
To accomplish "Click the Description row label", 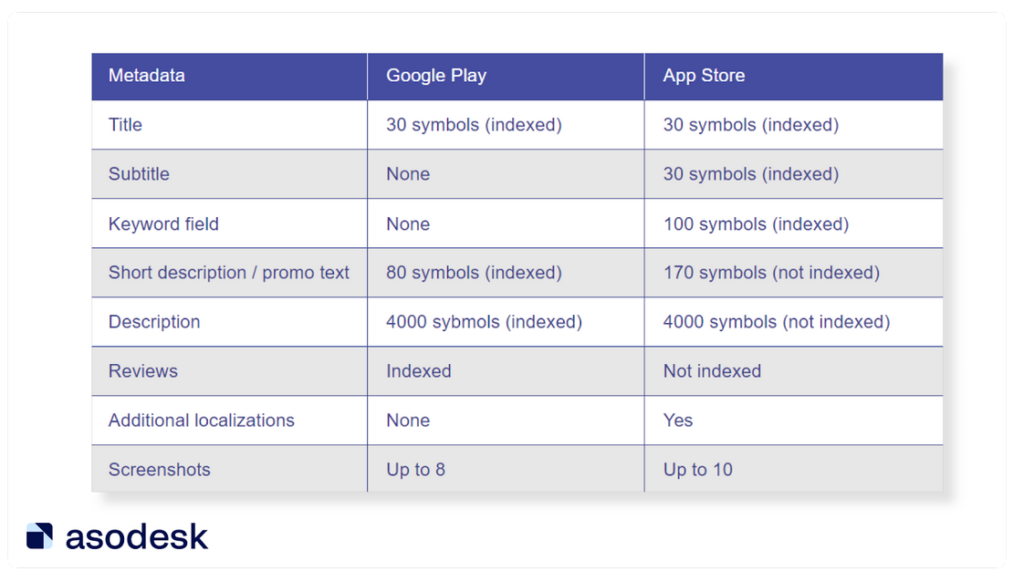I will [x=154, y=322].
